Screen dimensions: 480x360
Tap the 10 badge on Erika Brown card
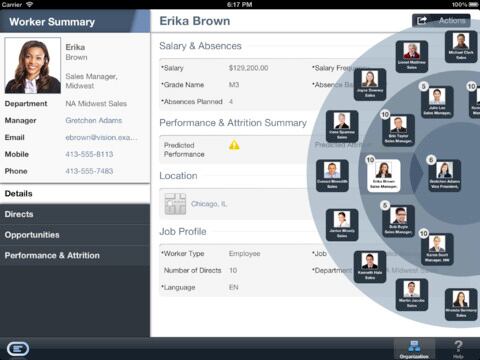[370, 160]
